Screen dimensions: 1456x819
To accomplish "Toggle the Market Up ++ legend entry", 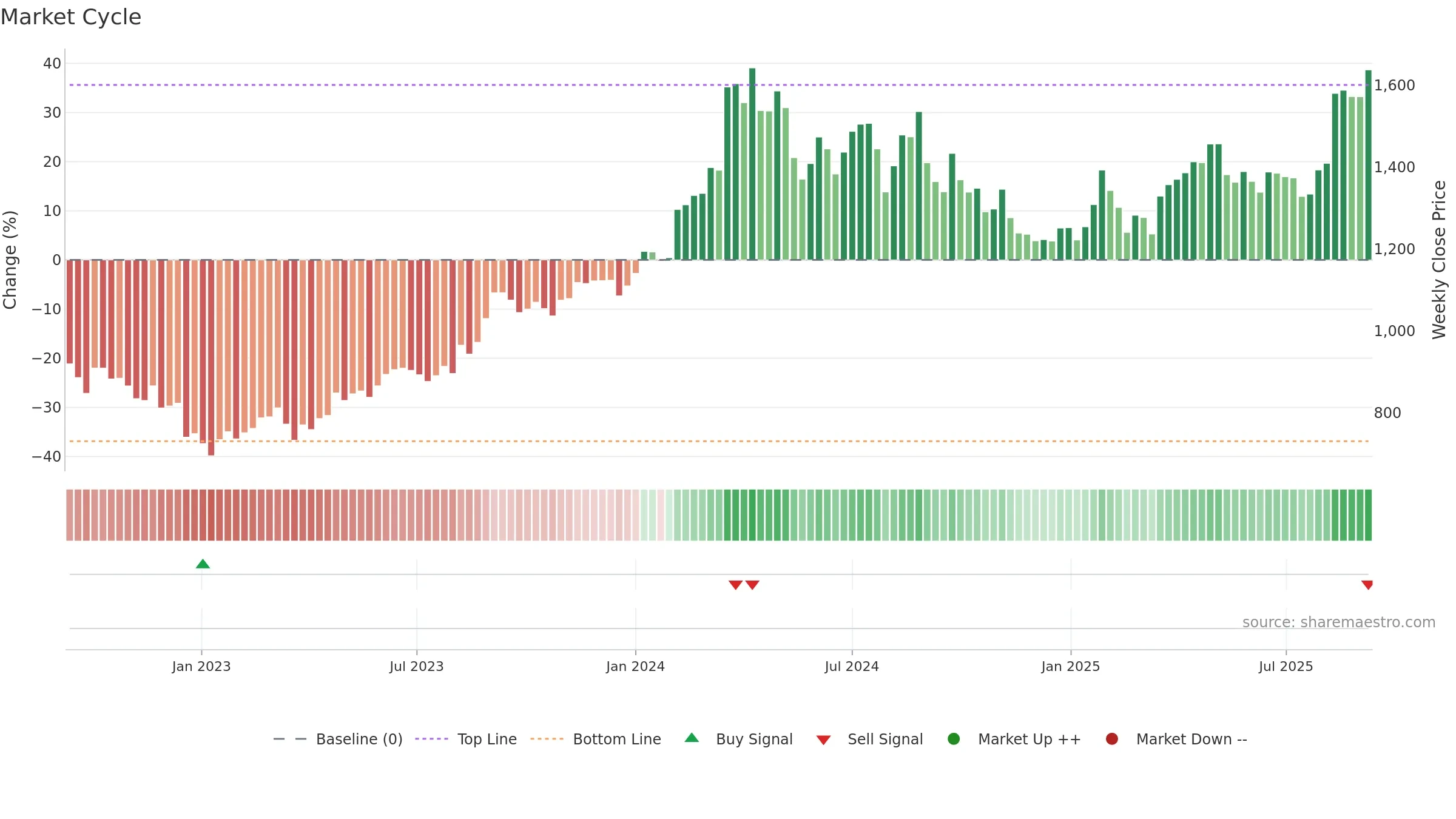I will (x=1014, y=739).
